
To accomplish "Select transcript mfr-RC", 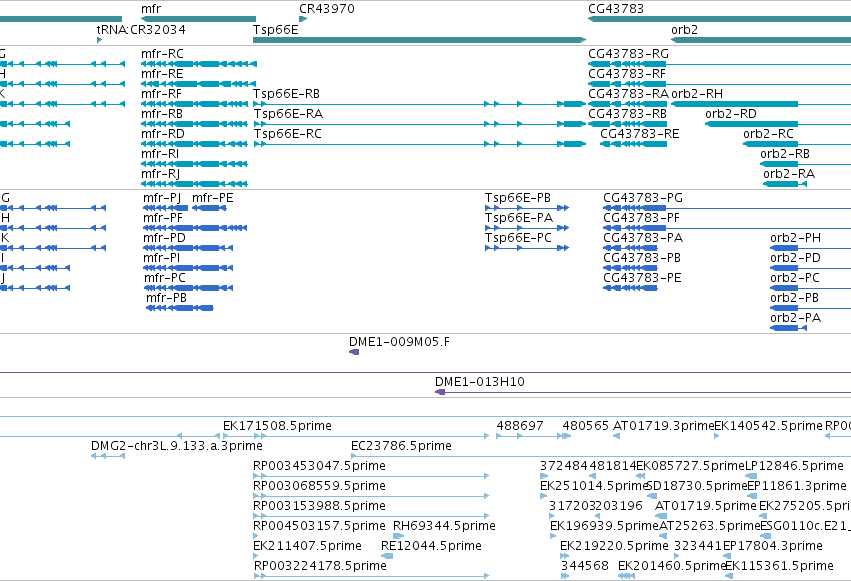I will point(199,64).
